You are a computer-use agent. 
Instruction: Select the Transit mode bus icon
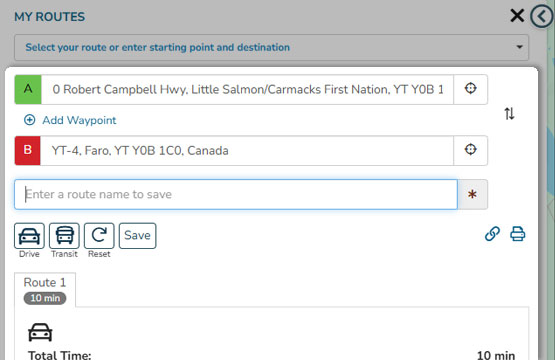[64, 236]
